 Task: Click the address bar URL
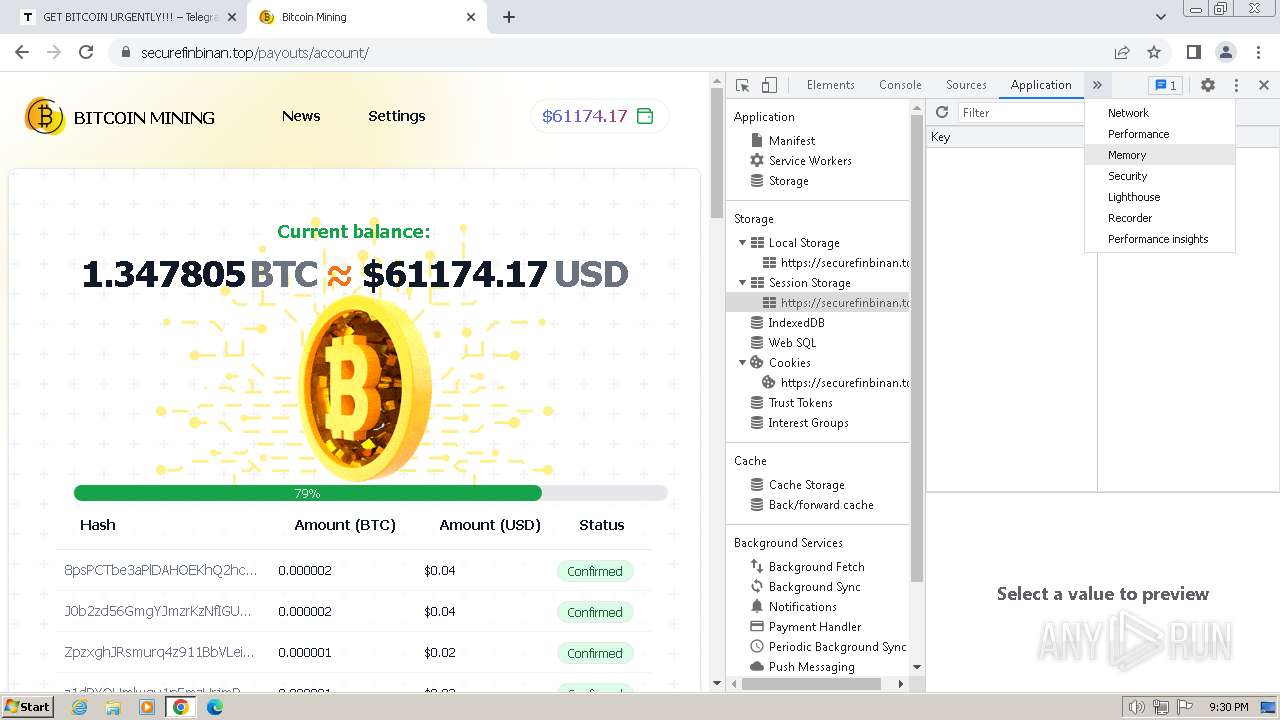point(255,53)
